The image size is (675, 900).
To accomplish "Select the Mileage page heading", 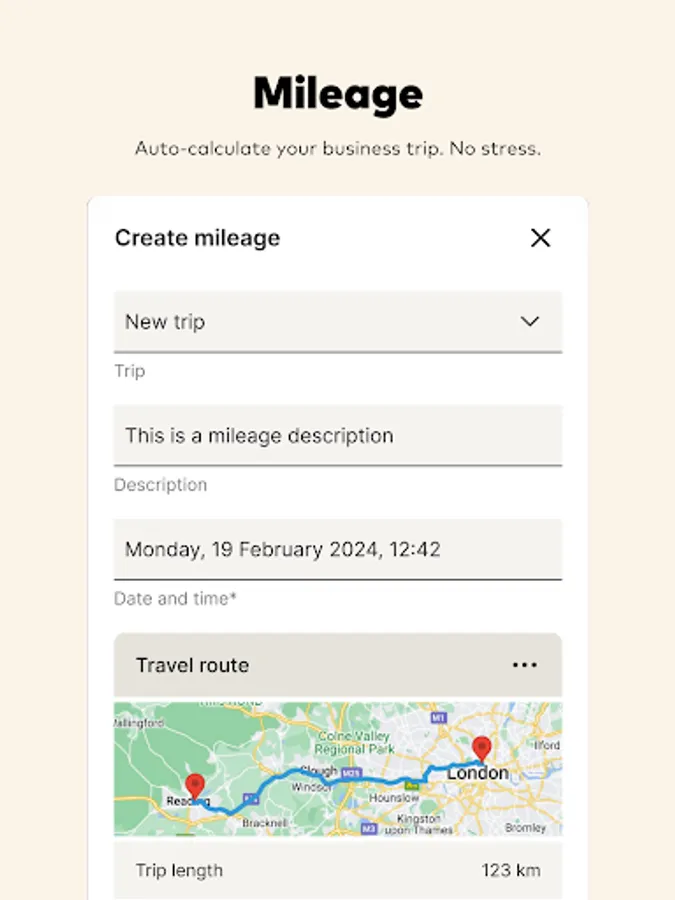I will point(337,93).
